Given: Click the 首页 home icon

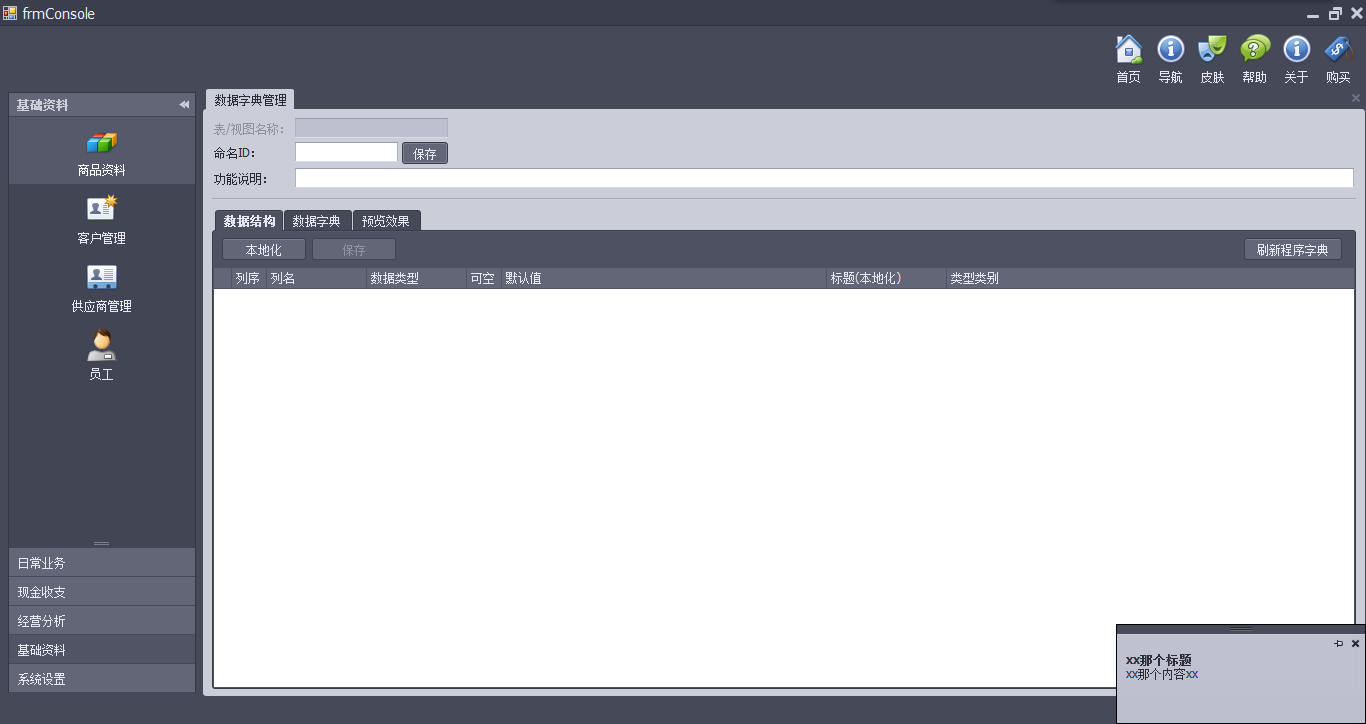Looking at the screenshot, I should 1128,50.
